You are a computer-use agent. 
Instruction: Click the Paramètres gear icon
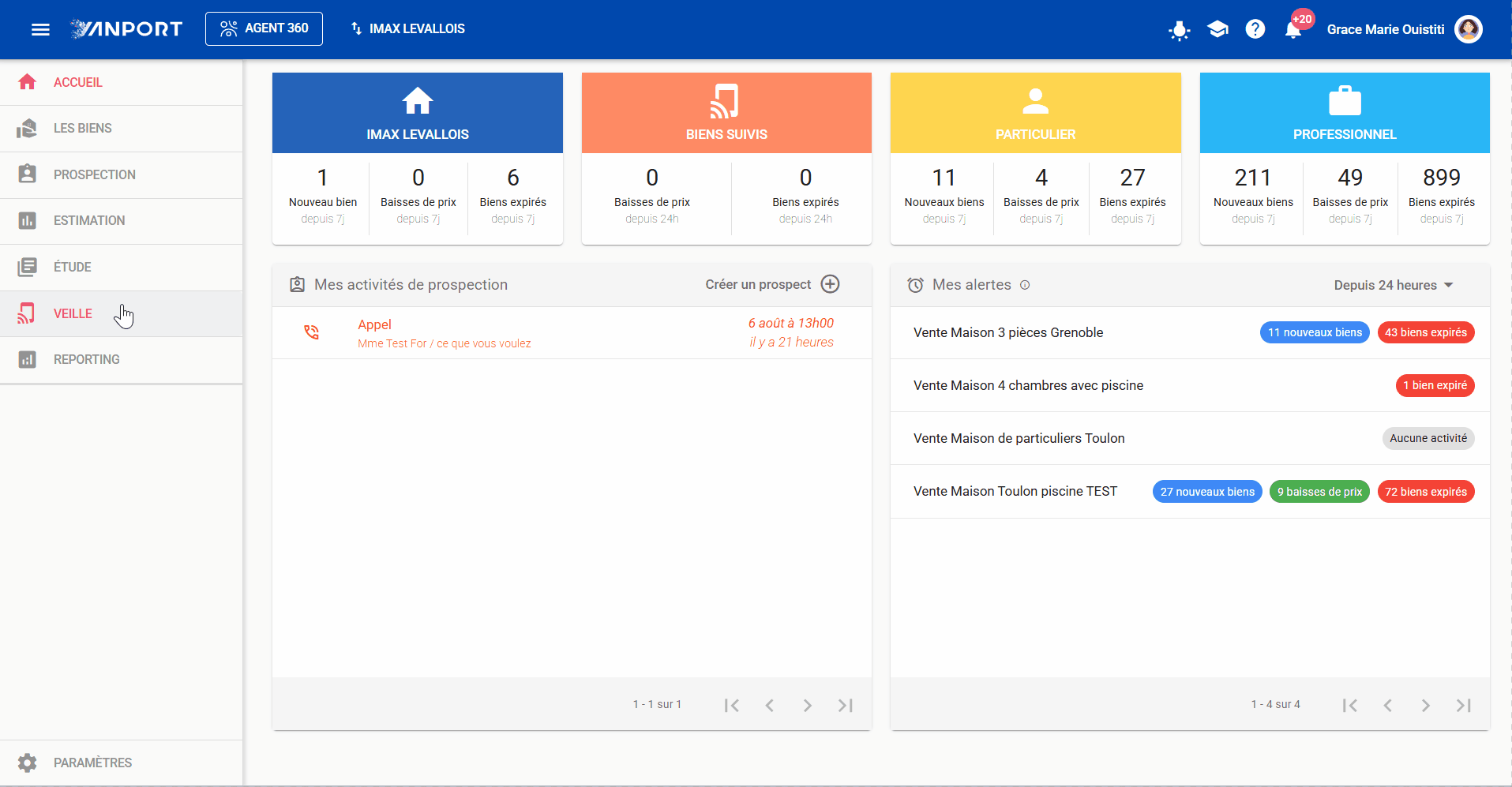tap(27, 763)
